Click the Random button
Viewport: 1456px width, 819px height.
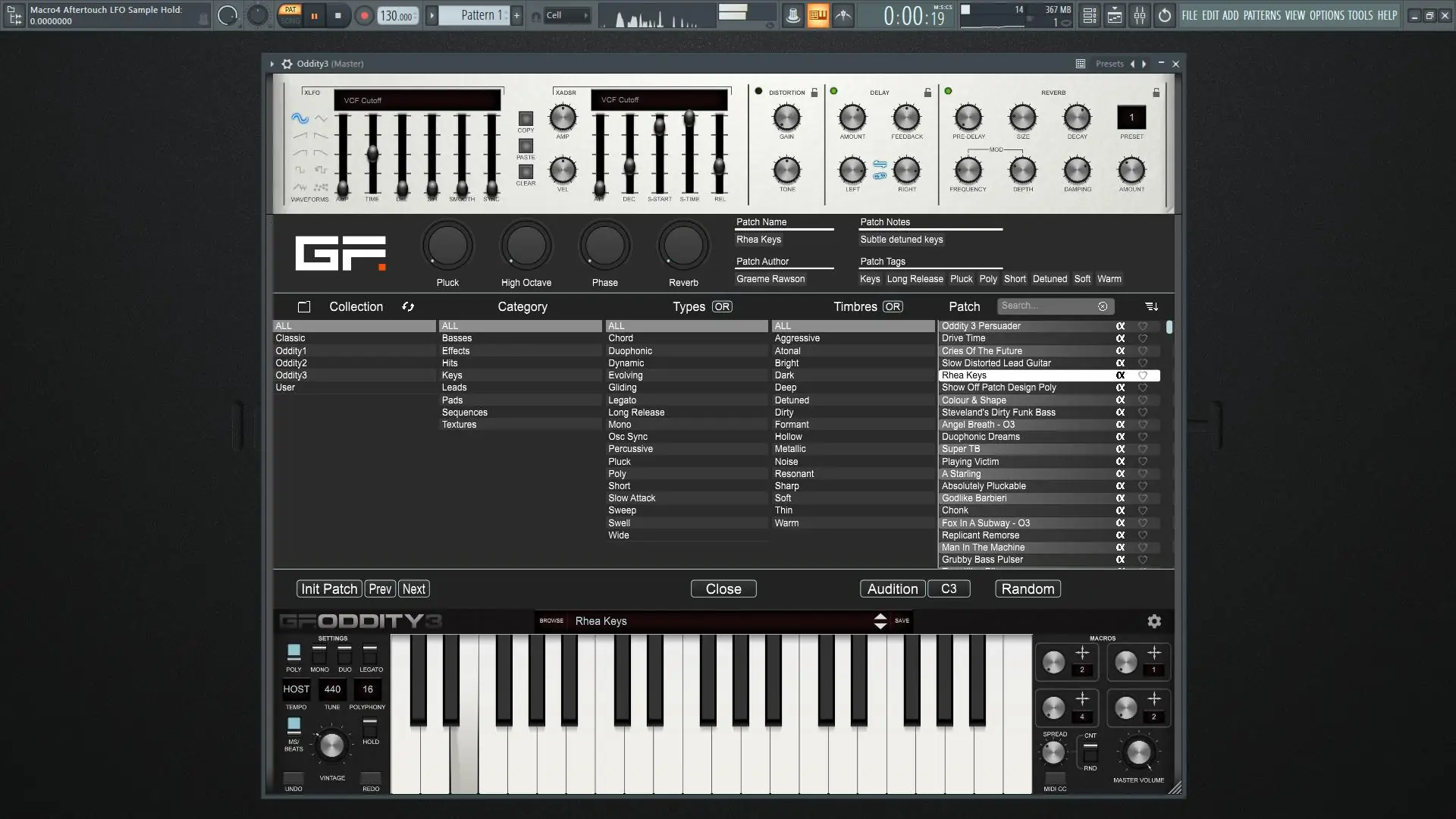pyautogui.click(x=1028, y=589)
